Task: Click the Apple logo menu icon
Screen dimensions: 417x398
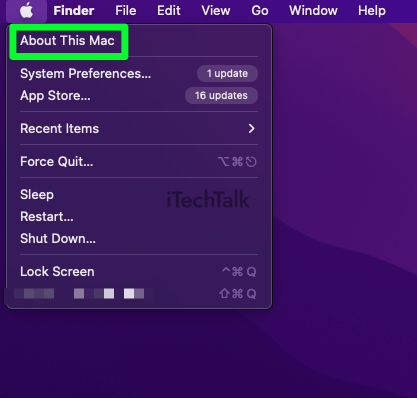Action: [26, 11]
